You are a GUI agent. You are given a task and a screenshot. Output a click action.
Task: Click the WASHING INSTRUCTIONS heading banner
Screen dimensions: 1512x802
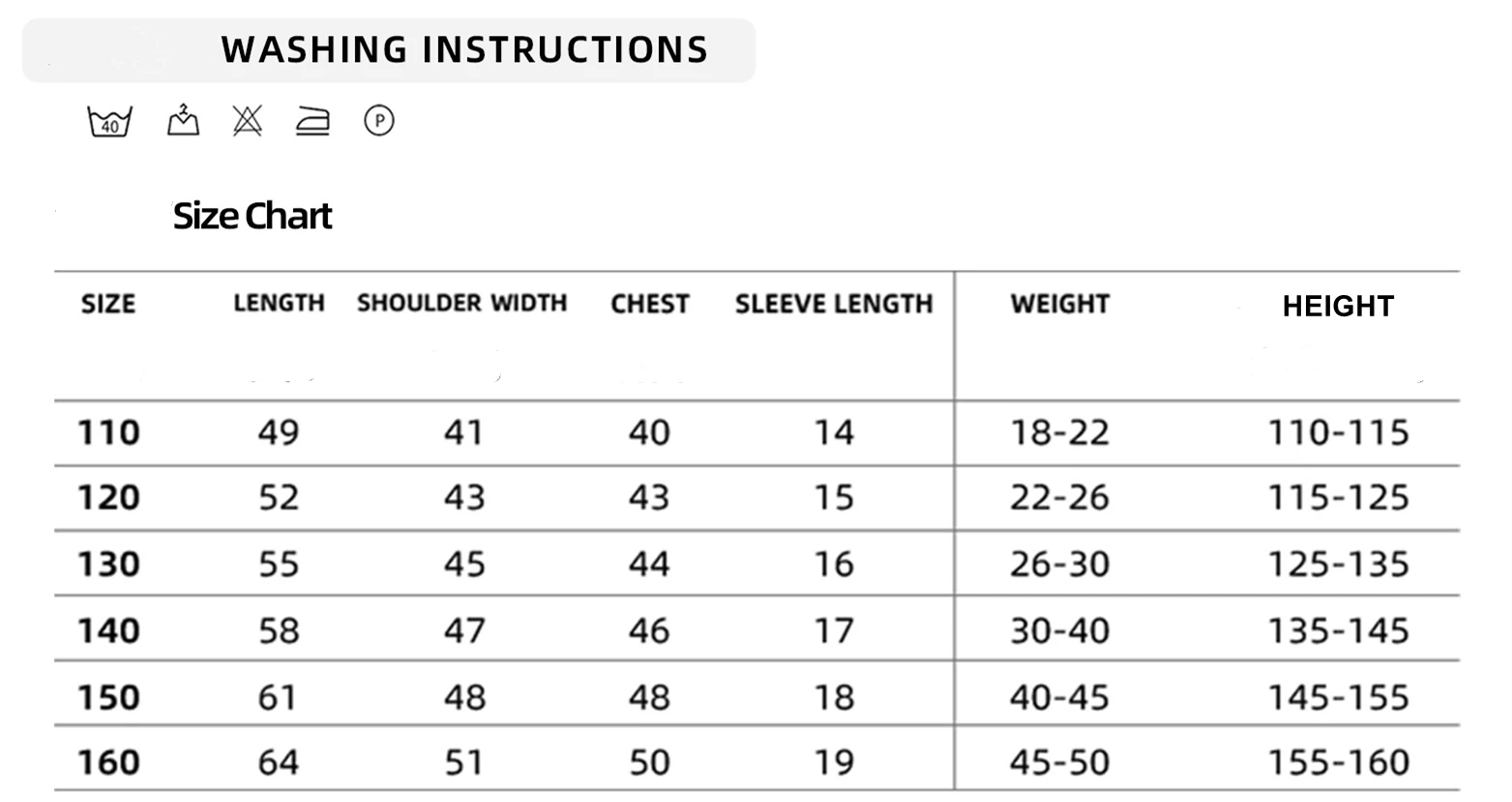(x=388, y=50)
